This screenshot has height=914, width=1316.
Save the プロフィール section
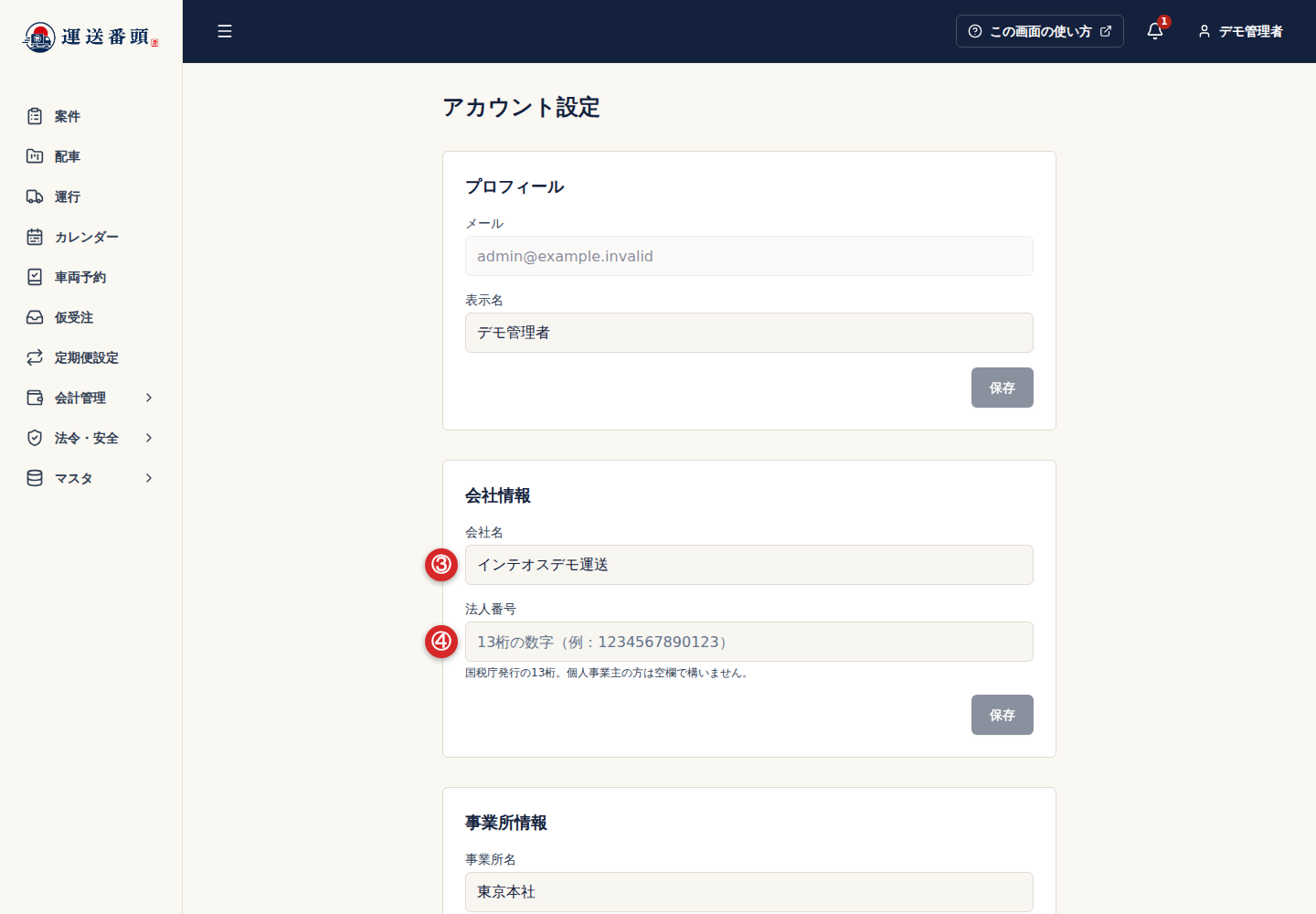(x=1002, y=388)
